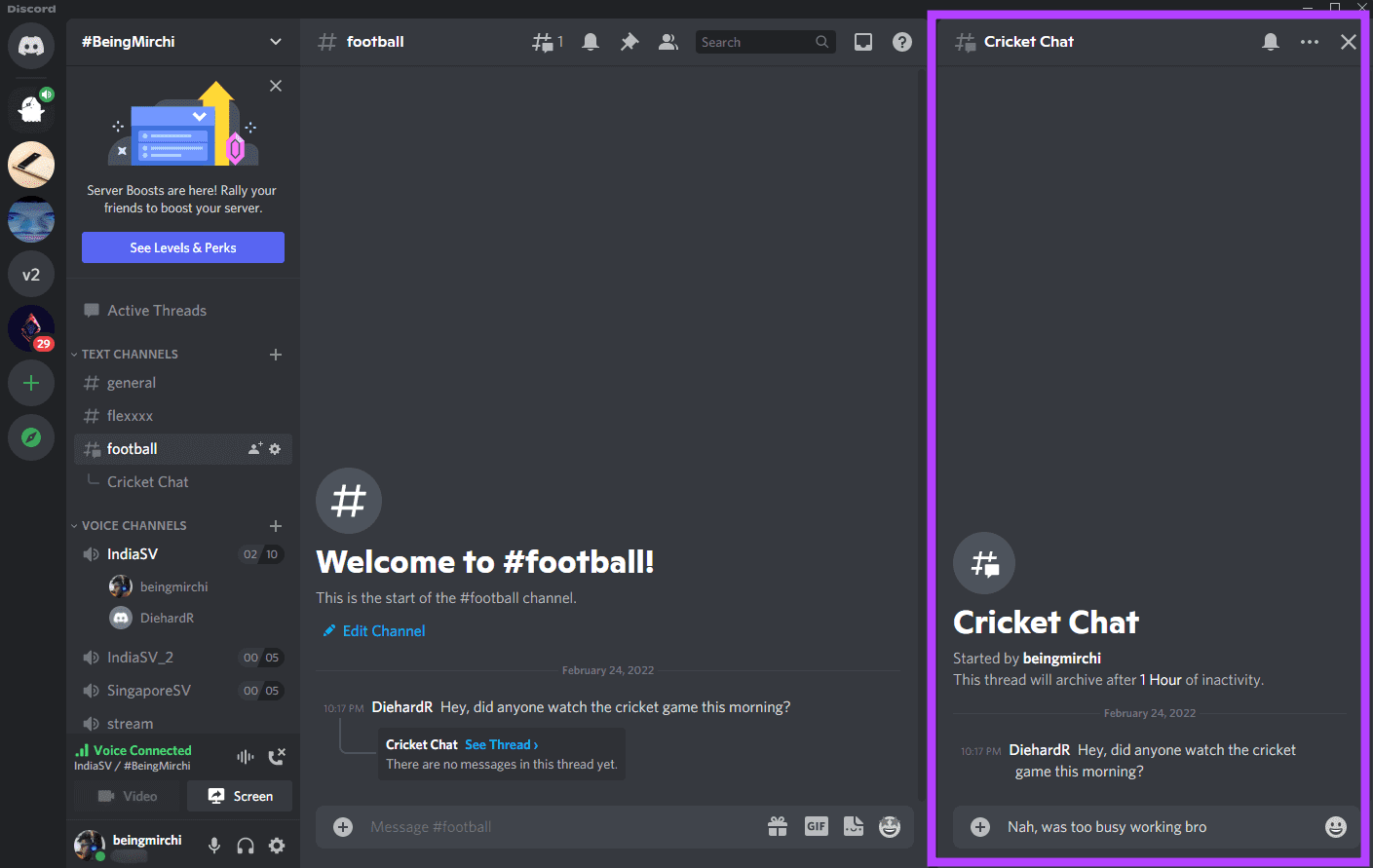Click Add a Server plus icon
This screenshot has width=1373, height=868.
click(x=31, y=383)
